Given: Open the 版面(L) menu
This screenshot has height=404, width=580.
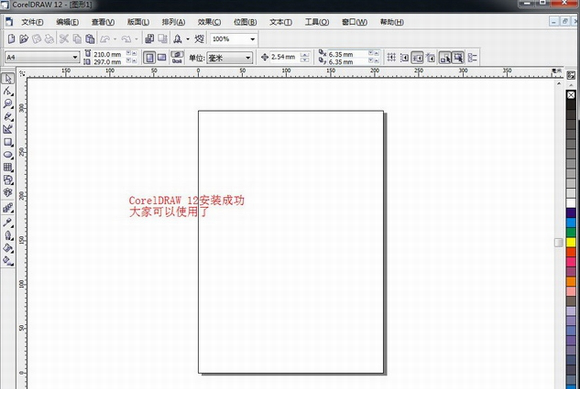Looking at the screenshot, I should 138,22.
